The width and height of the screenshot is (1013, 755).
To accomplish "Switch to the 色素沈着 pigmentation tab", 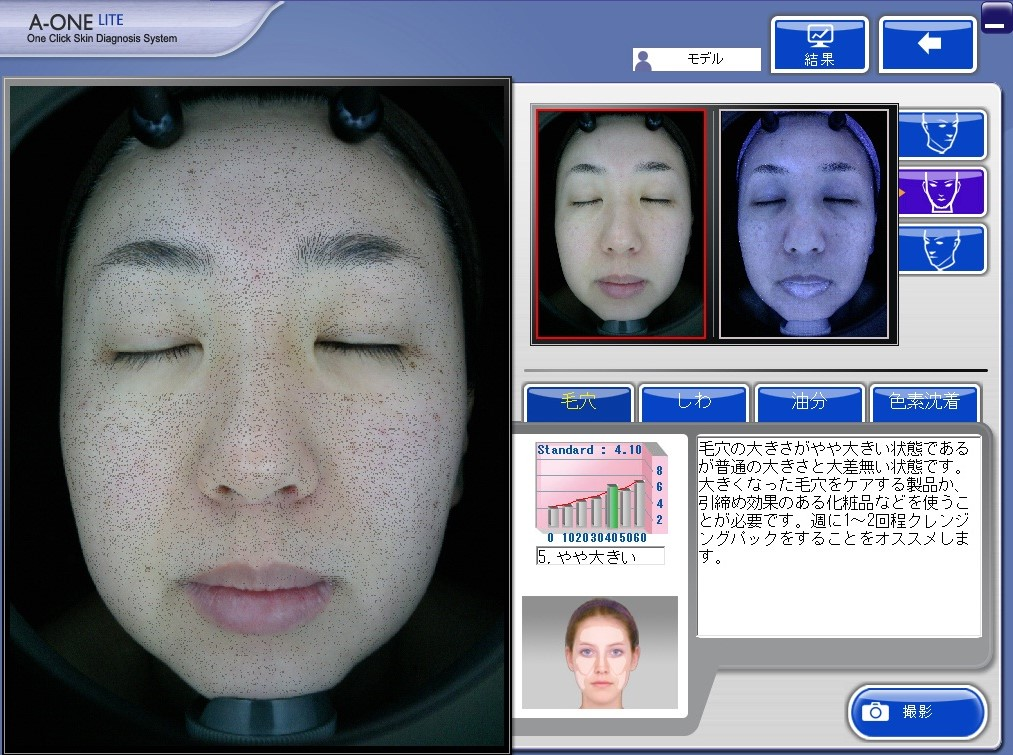I will (x=924, y=402).
